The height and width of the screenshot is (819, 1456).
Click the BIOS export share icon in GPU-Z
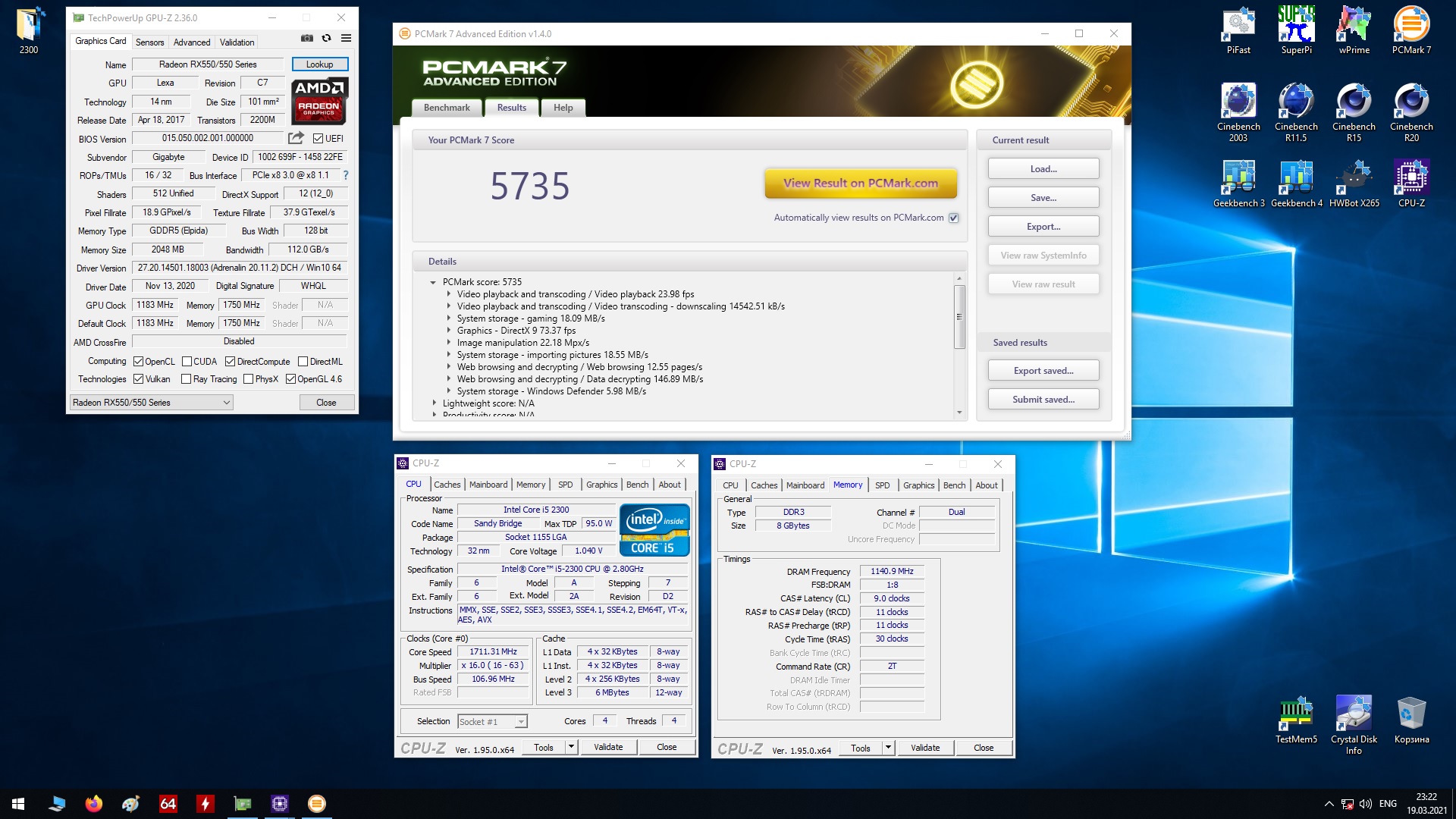point(296,137)
